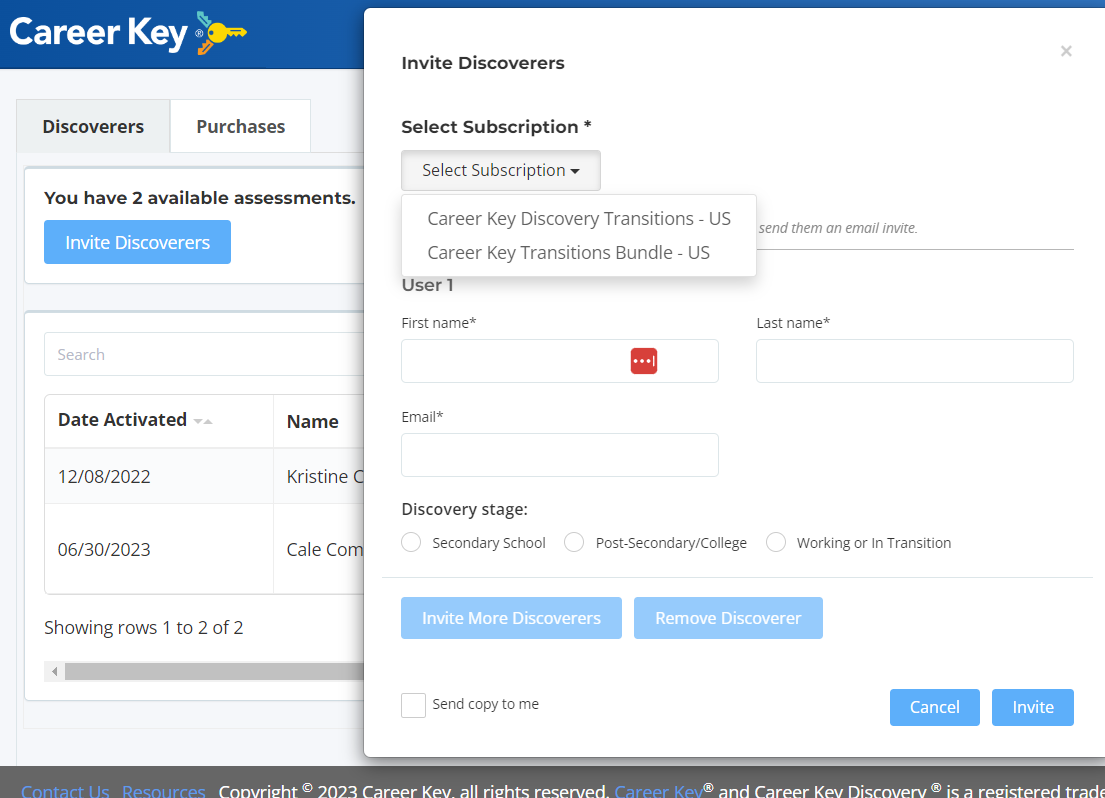The width and height of the screenshot is (1105, 798).
Task: Click the blue Invite Discoverers button
Action: [x=137, y=242]
